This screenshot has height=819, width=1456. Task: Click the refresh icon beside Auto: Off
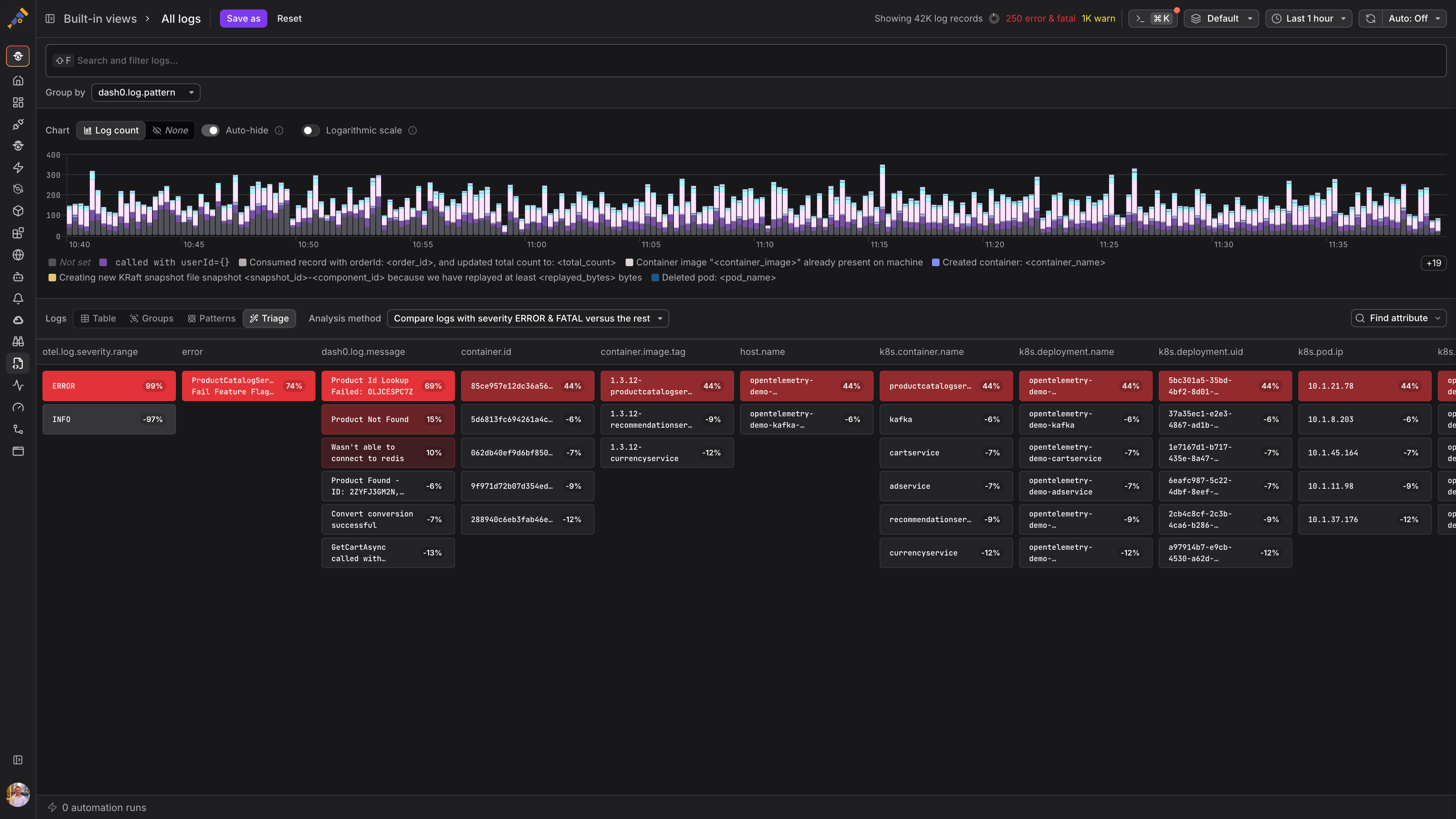(1371, 19)
